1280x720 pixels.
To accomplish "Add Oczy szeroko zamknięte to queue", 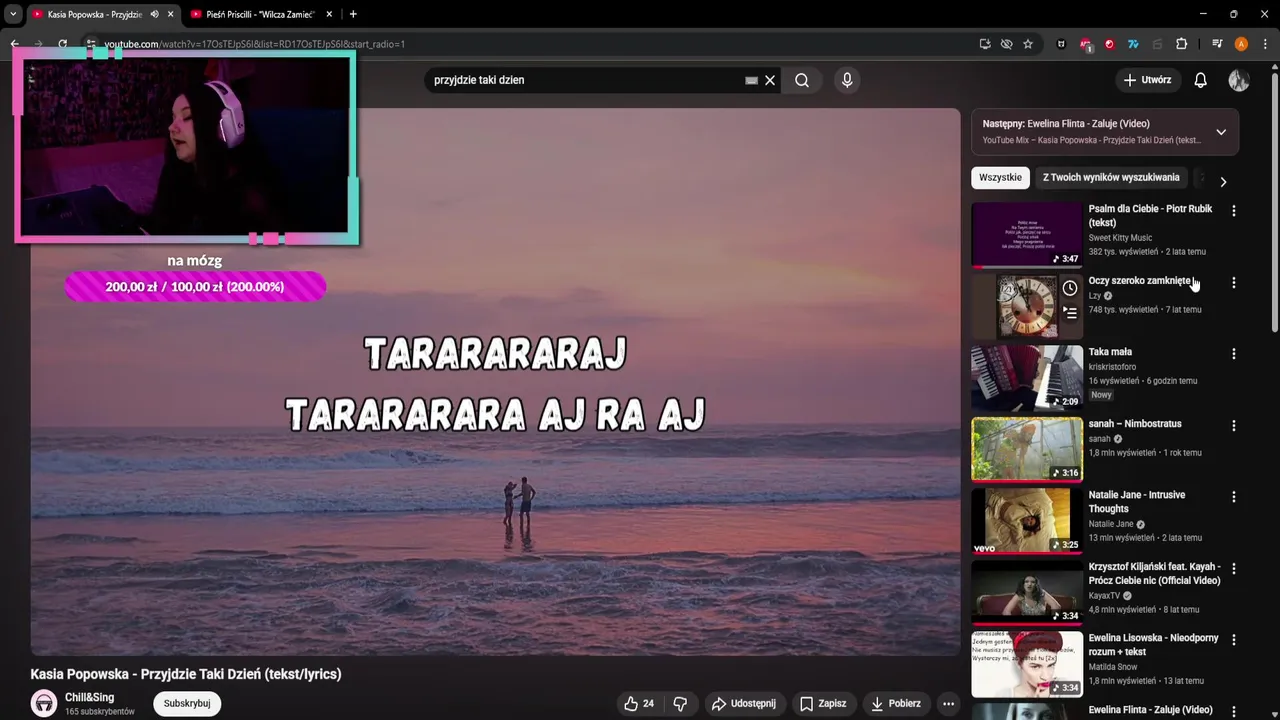I will [x=1070, y=313].
